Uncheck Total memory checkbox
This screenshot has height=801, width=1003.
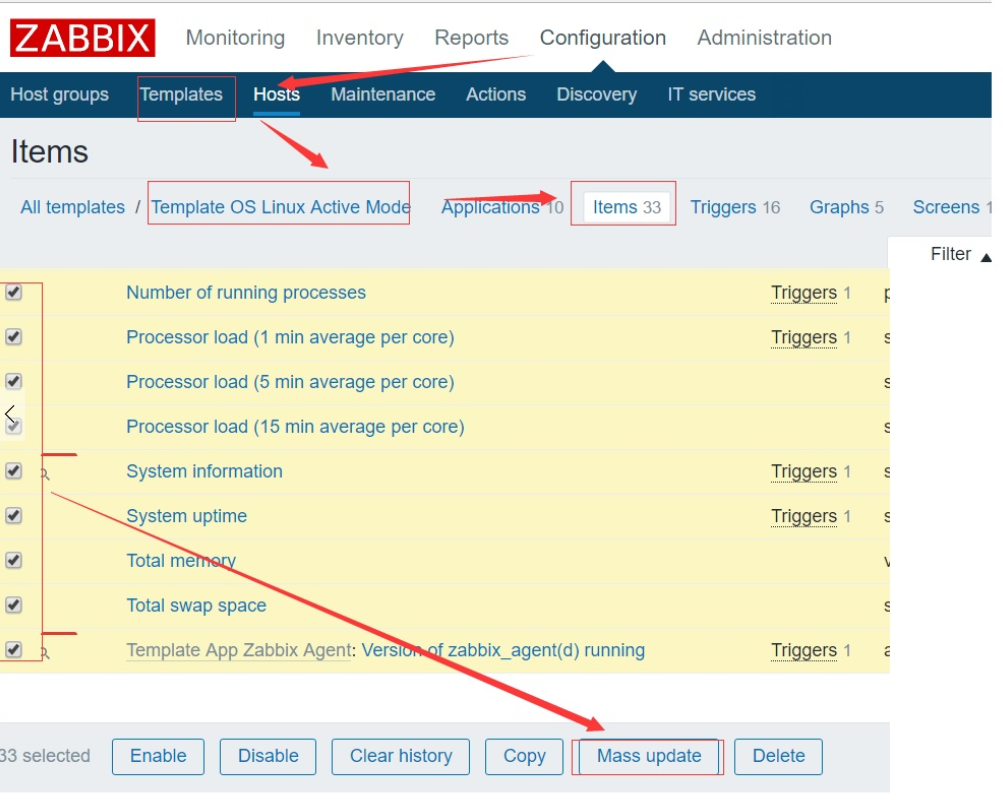click(x=13, y=561)
